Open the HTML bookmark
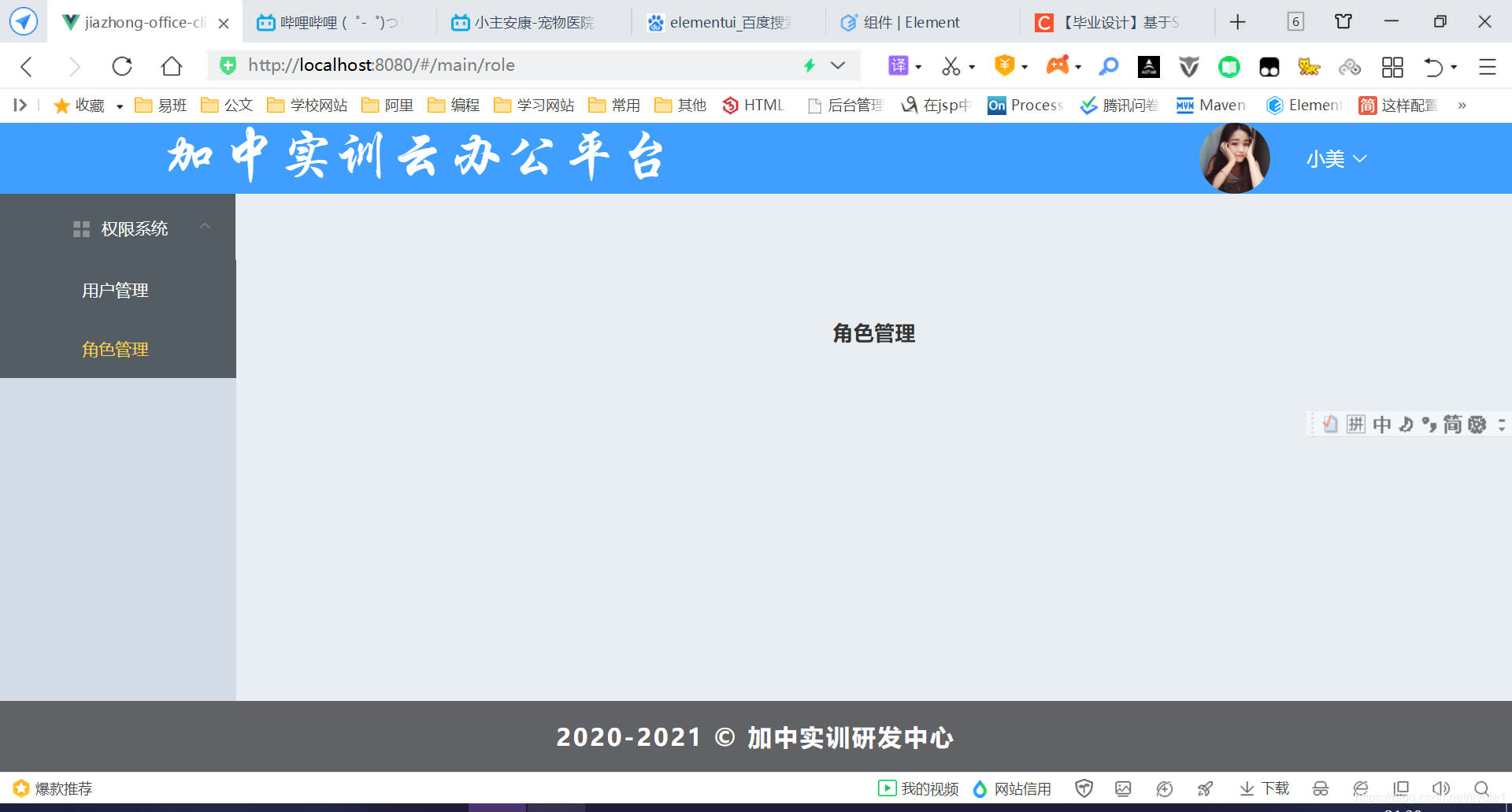This screenshot has height=812, width=1512. click(754, 106)
